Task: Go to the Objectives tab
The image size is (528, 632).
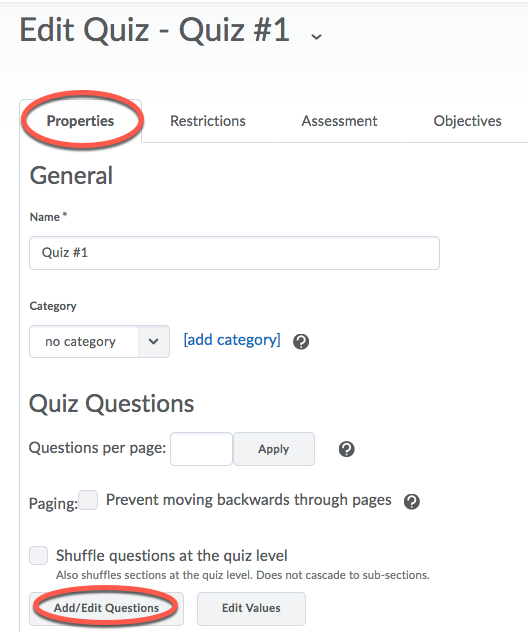Action: pos(468,121)
